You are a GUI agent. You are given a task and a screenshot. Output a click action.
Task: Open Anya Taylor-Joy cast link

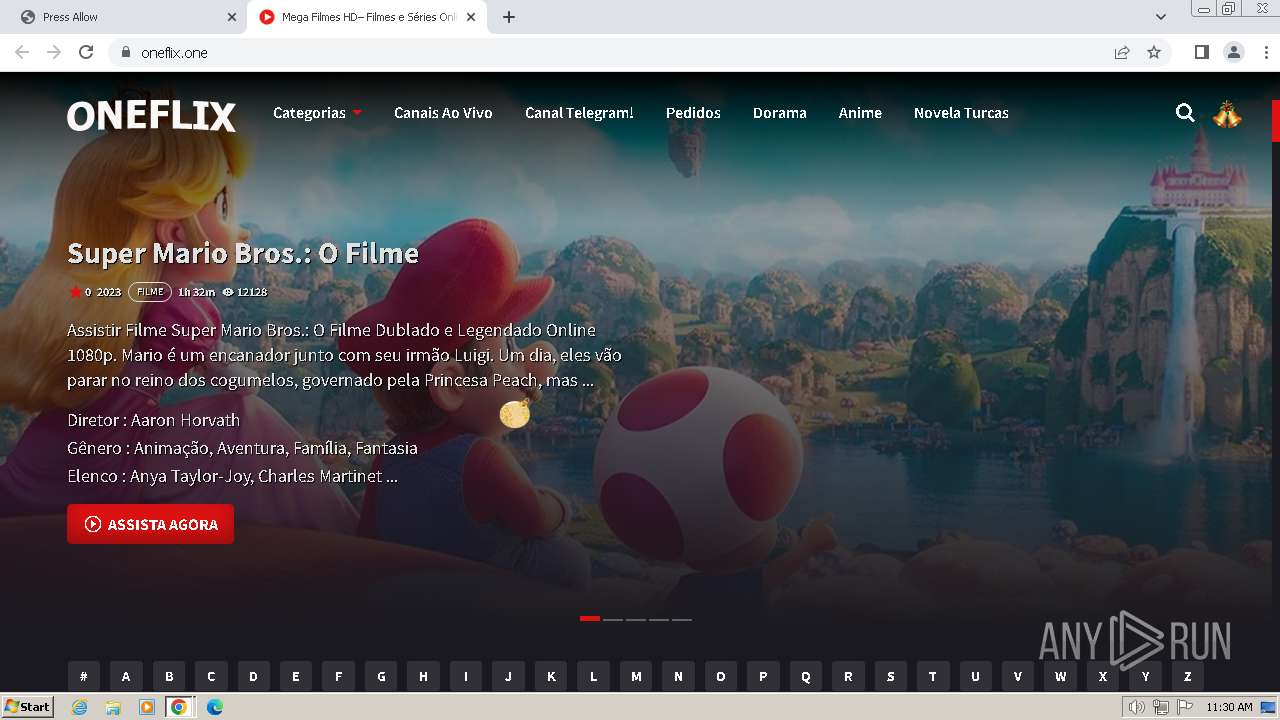click(x=190, y=476)
